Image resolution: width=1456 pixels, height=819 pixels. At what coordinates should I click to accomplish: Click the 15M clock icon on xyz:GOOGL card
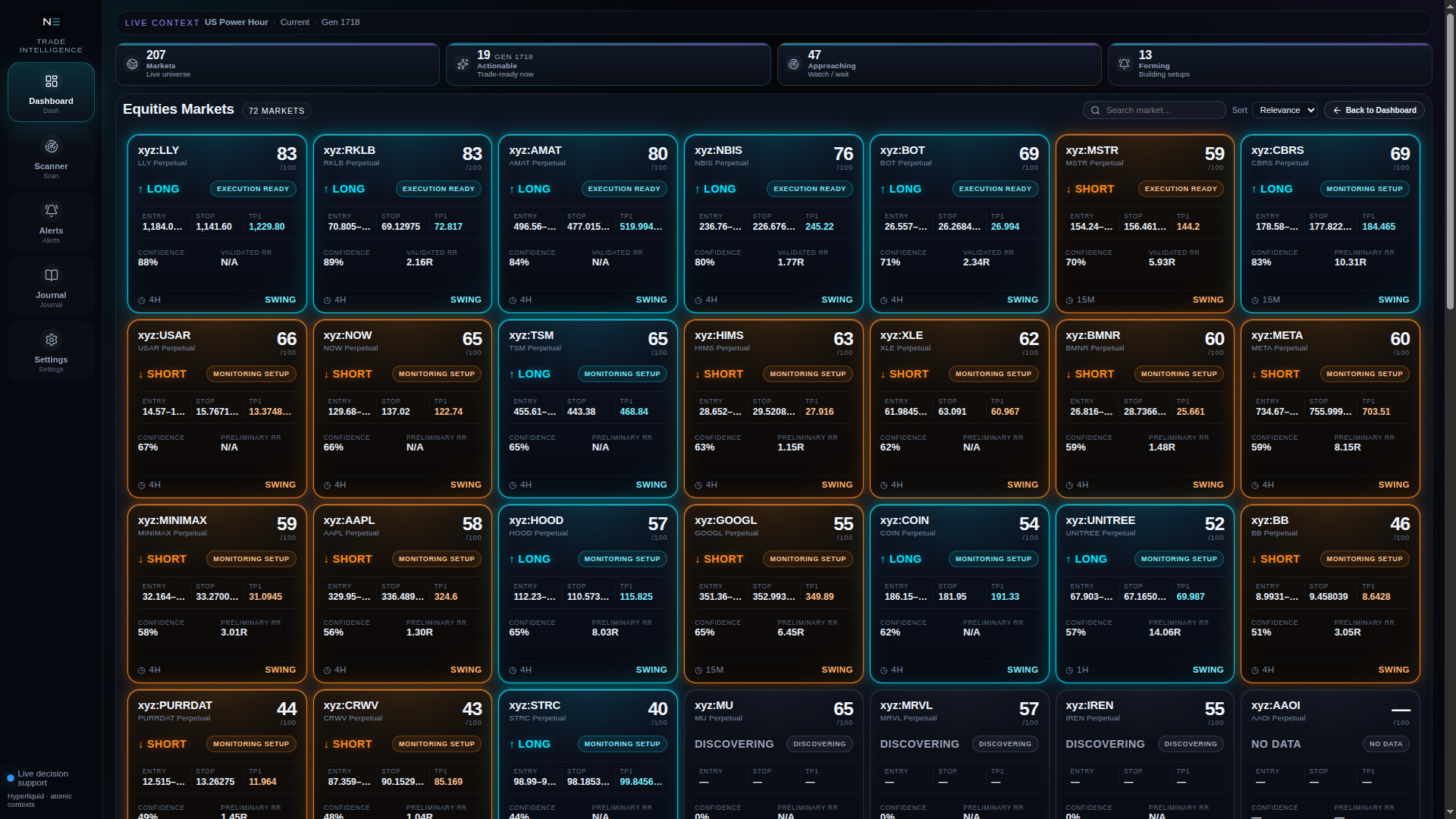click(x=698, y=670)
